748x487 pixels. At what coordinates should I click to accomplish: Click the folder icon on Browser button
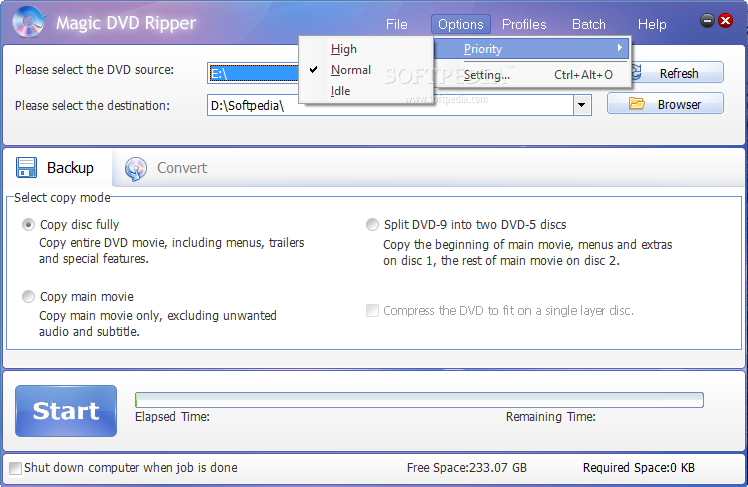pyautogui.click(x=637, y=104)
